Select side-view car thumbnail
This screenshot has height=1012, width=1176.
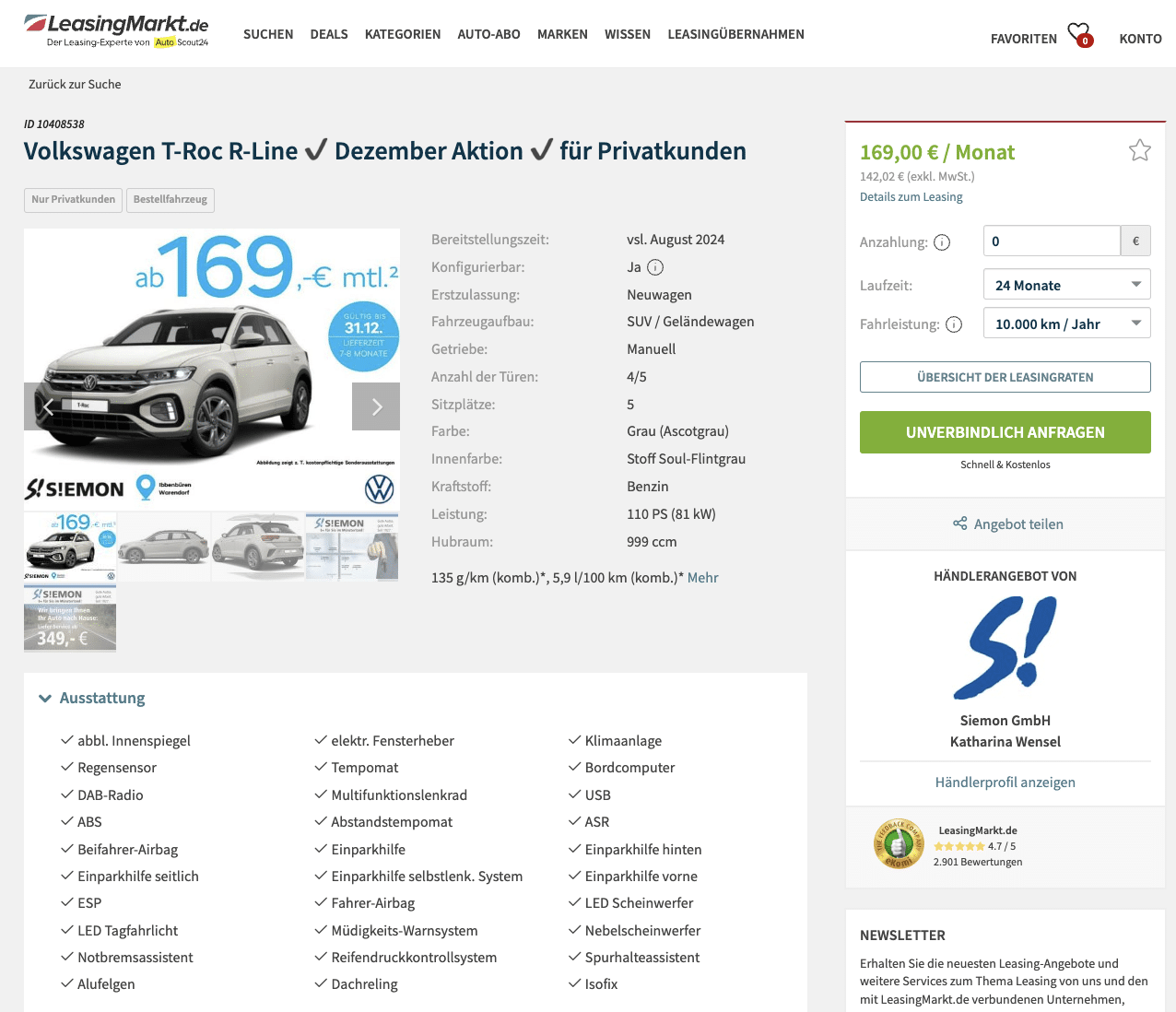pos(164,546)
